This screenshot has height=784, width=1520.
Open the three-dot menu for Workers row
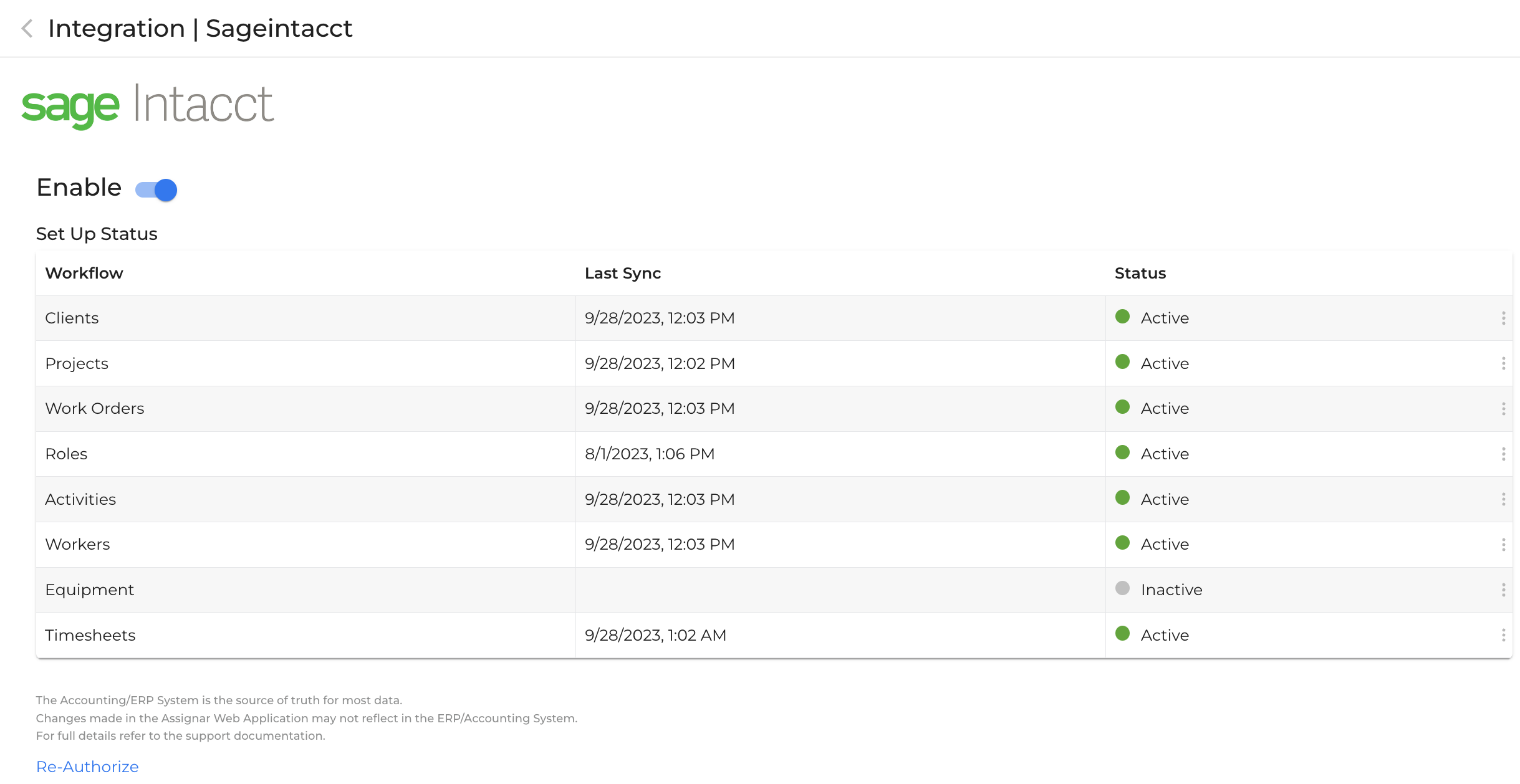1503,545
